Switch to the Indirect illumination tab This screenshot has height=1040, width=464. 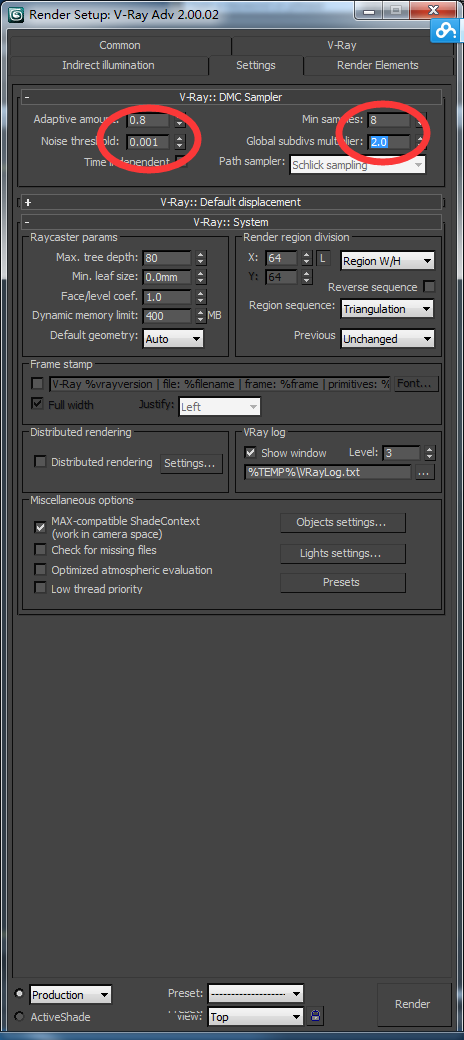(x=108, y=65)
